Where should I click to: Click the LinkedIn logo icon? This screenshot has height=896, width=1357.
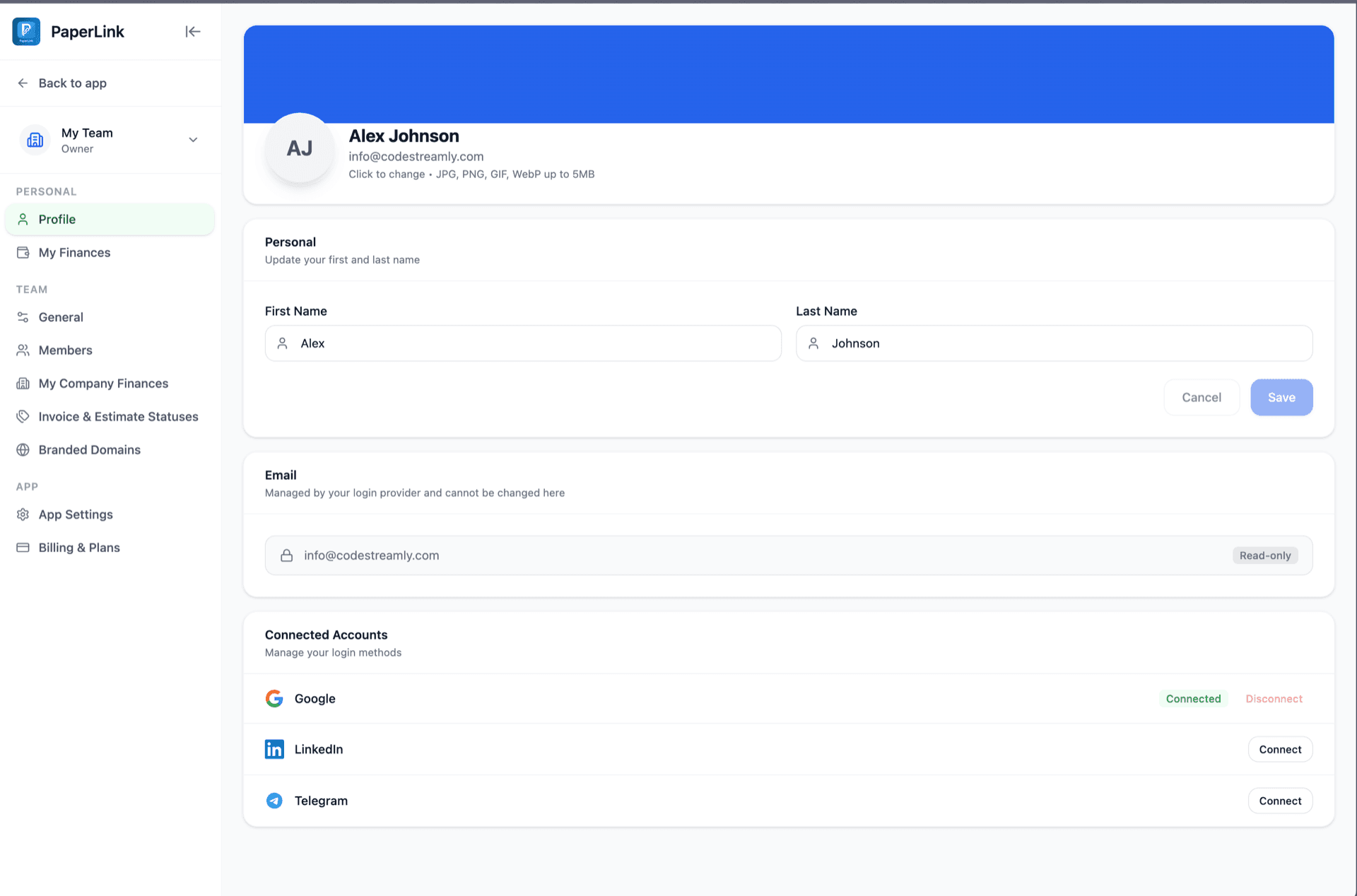(x=274, y=749)
